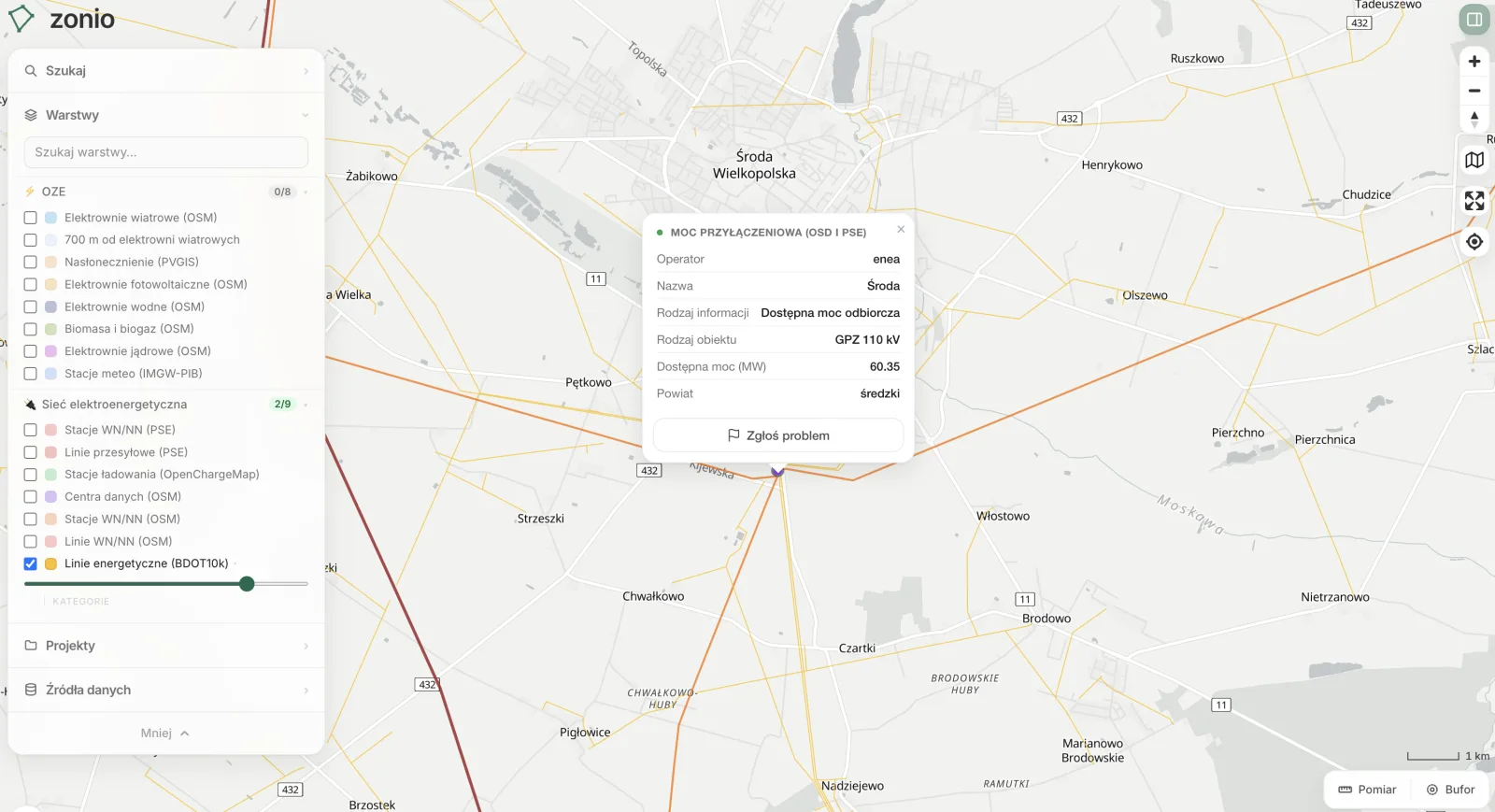The width and height of the screenshot is (1495, 812).
Task: Open Linie energetyczne (BDOT10k) options arrow
Action: 235,563
